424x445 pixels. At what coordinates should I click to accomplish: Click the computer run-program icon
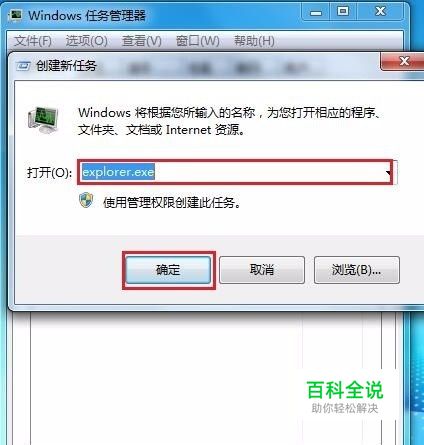tap(43, 120)
